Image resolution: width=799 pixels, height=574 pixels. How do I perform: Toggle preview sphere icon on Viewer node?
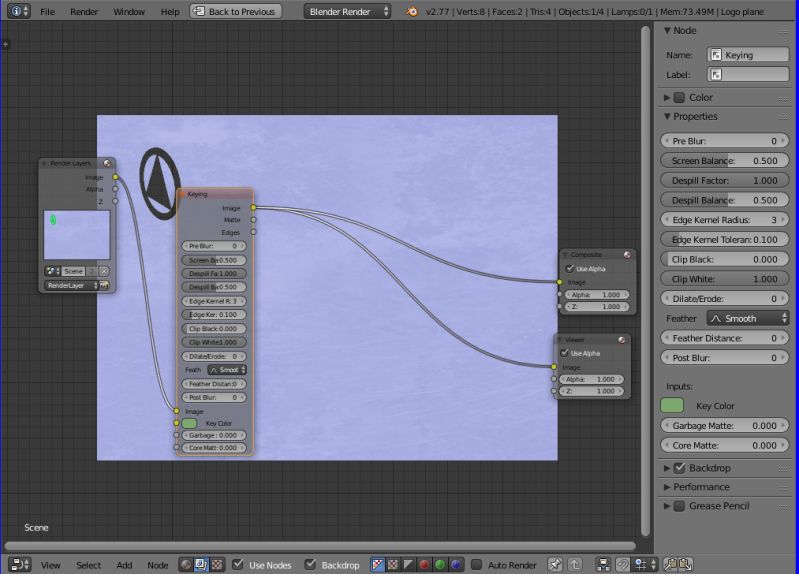click(622, 340)
